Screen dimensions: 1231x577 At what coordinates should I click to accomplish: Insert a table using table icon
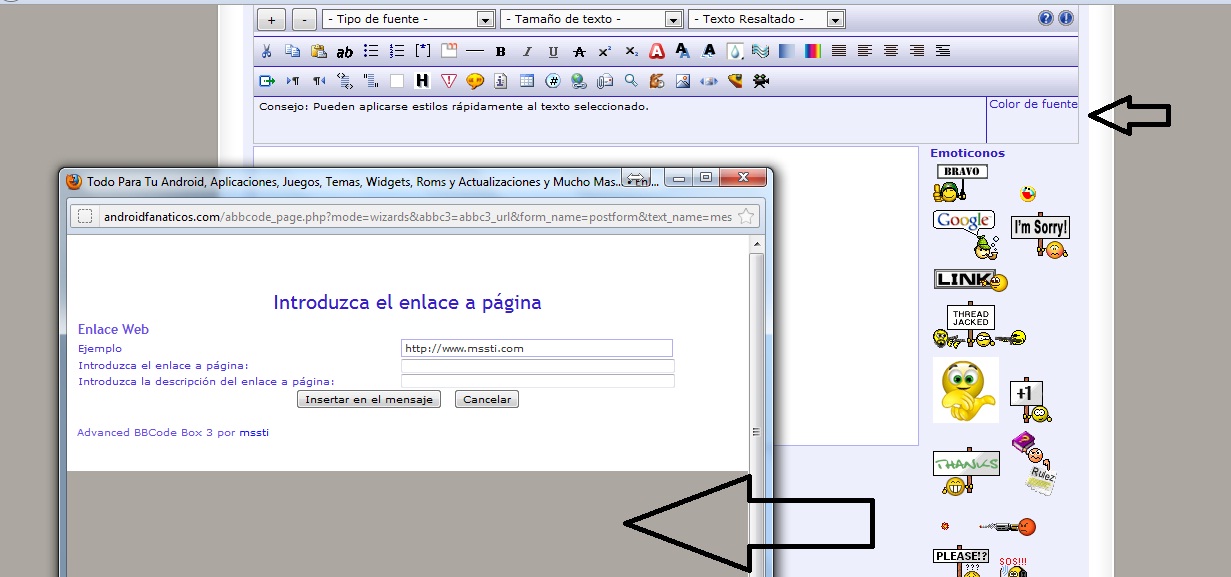[527, 81]
